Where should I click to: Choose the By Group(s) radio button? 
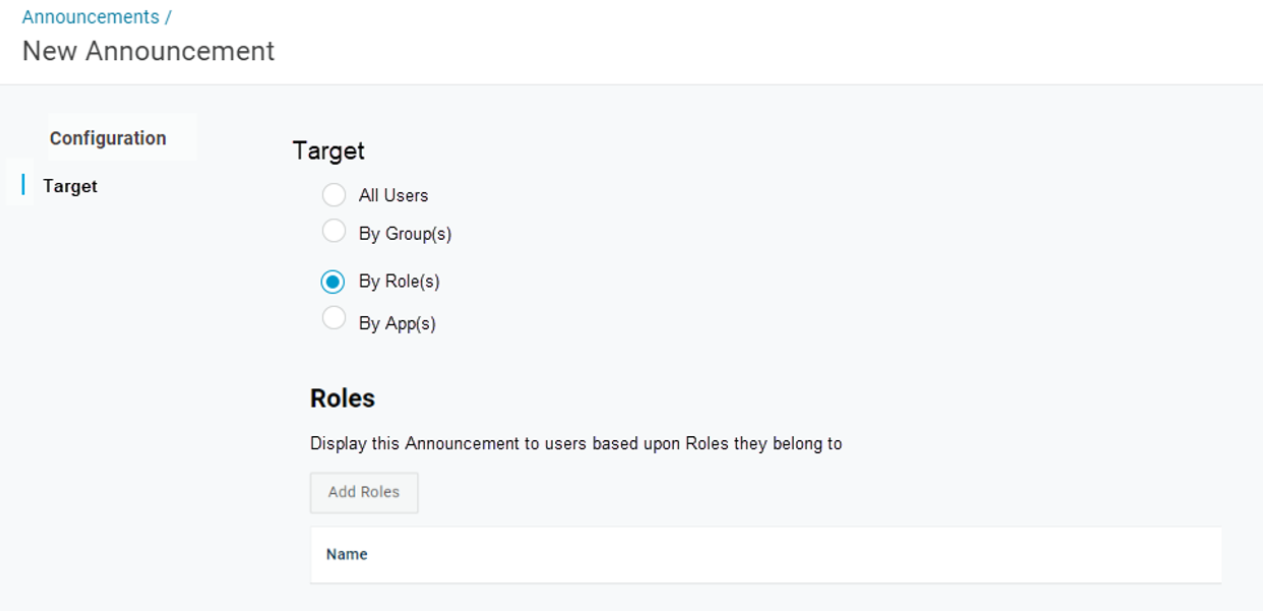[334, 232]
